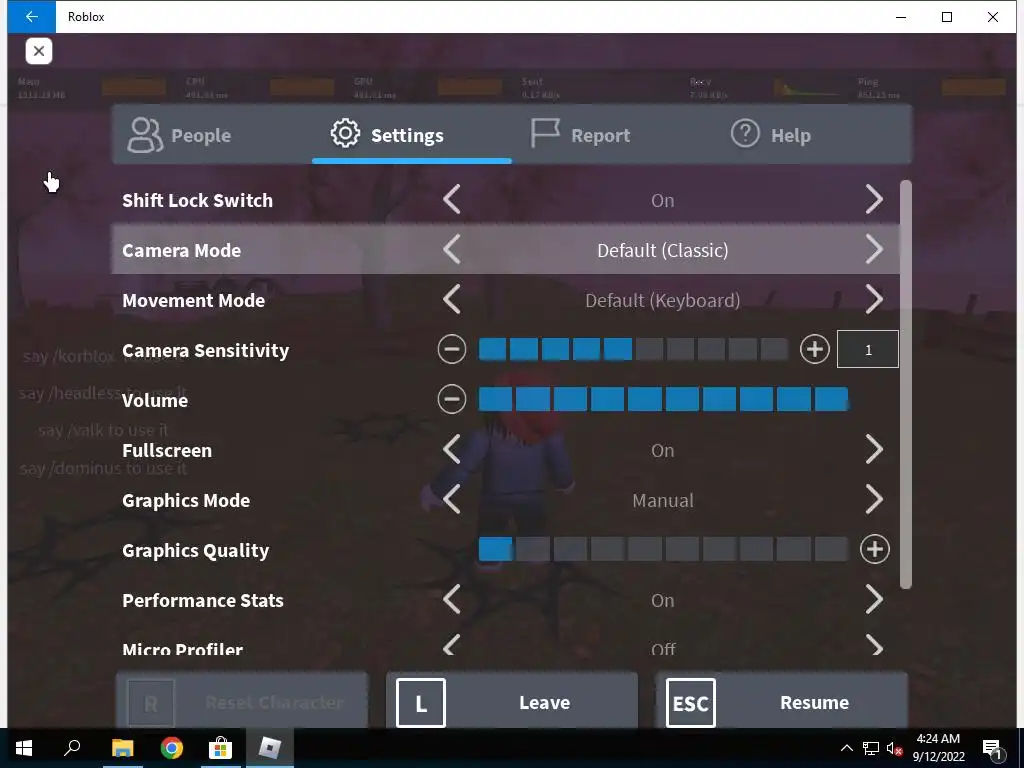Toggle Fullscreen using the right arrow
The height and width of the screenshot is (768, 1024).
pos(874,449)
